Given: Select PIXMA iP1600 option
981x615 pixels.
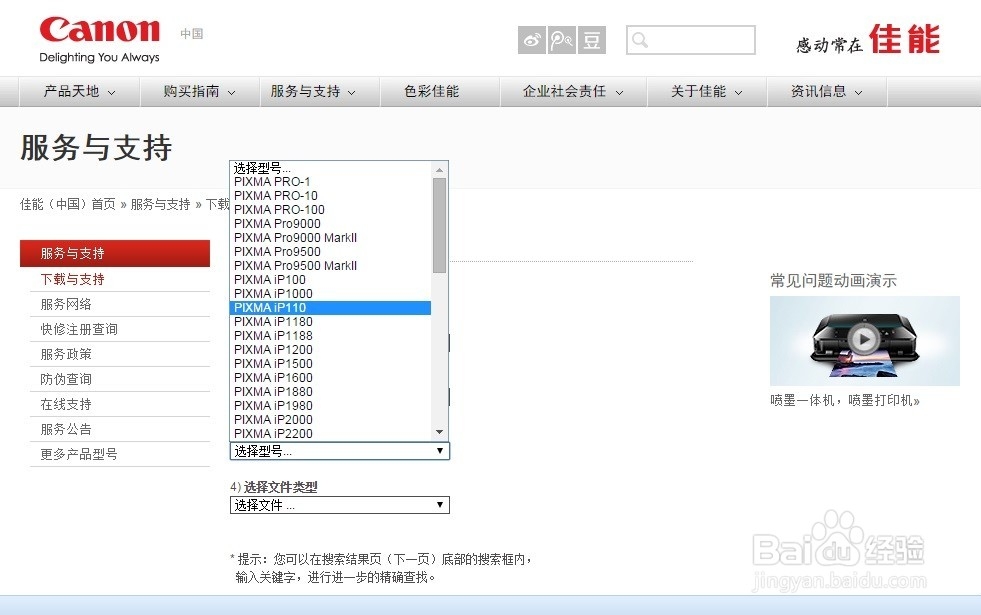Looking at the screenshot, I should click(331, 378).
